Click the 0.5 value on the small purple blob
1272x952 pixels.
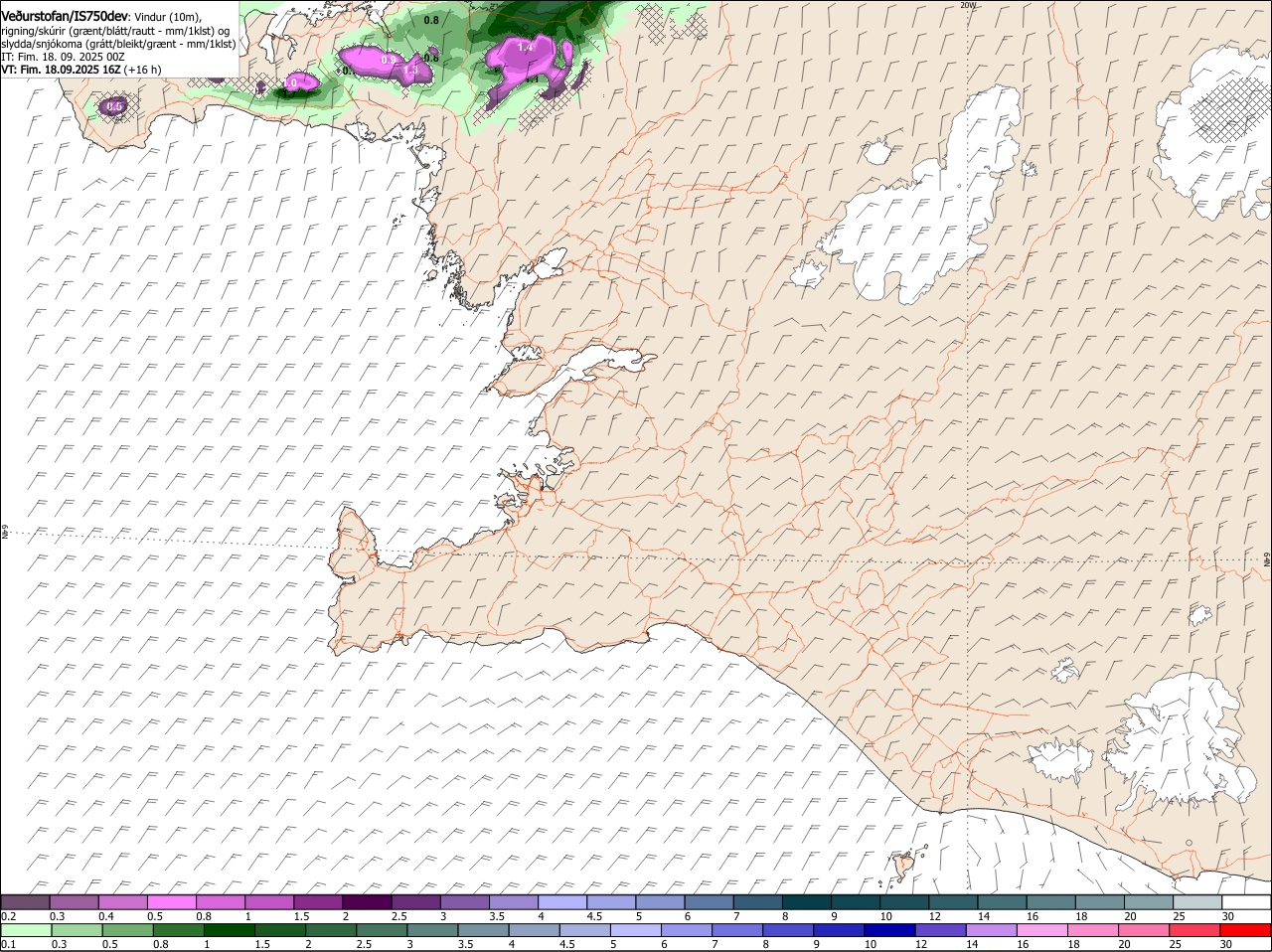tap(114, 106)
